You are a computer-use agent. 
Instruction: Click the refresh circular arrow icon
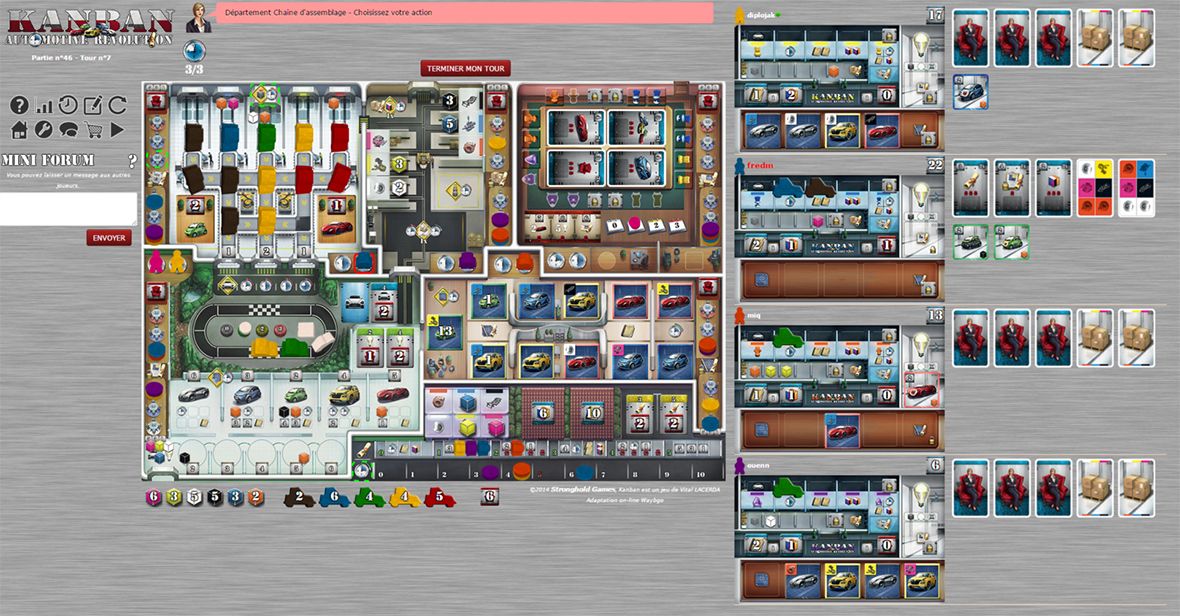118,105
